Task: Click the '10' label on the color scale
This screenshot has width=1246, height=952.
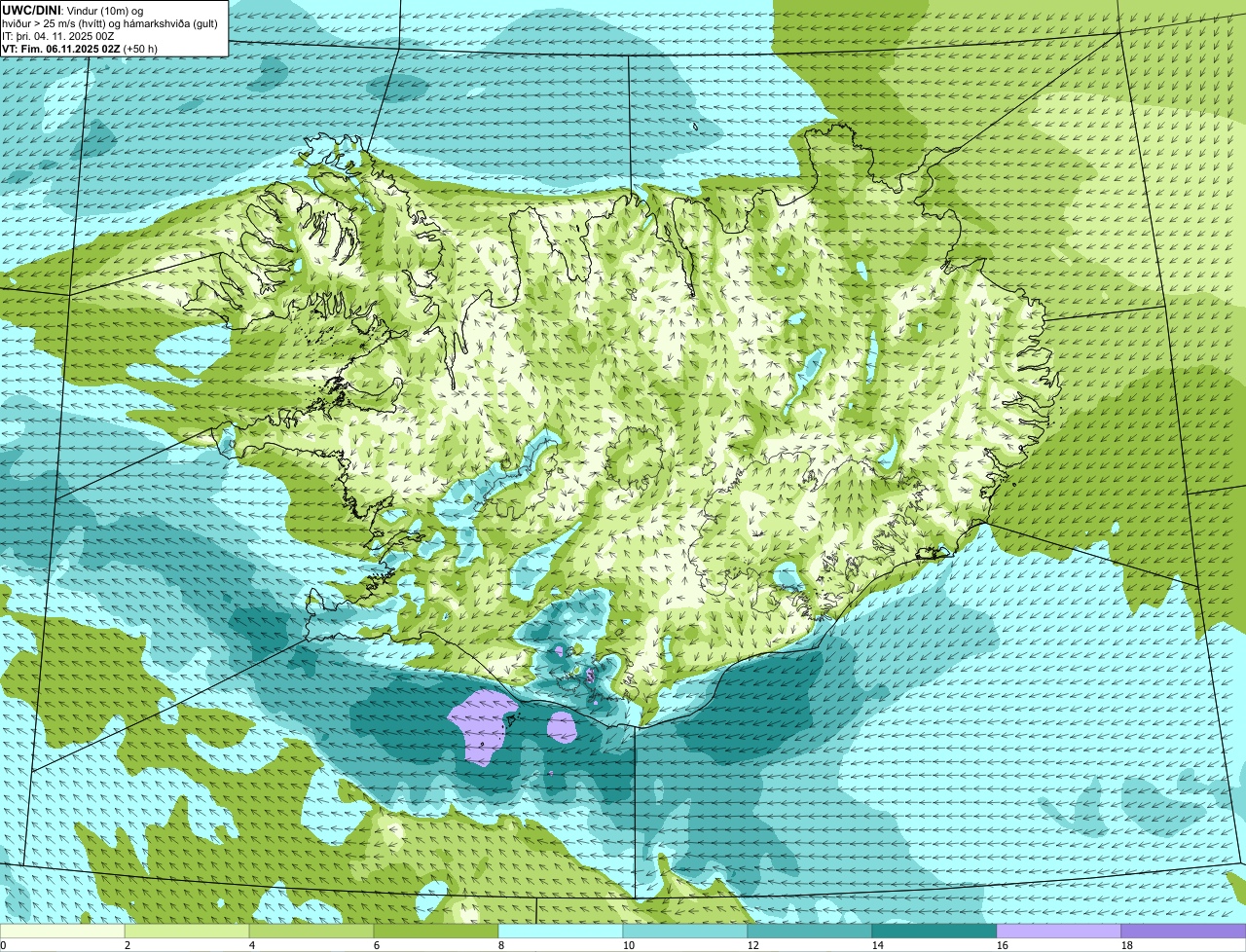Action: tap(629, 945)
